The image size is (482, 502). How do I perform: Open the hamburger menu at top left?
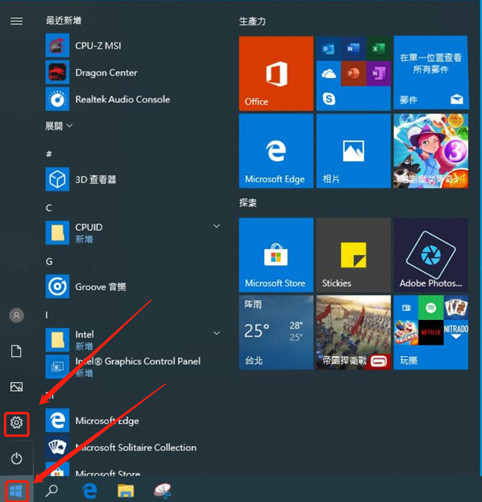(x=16, y=21)
